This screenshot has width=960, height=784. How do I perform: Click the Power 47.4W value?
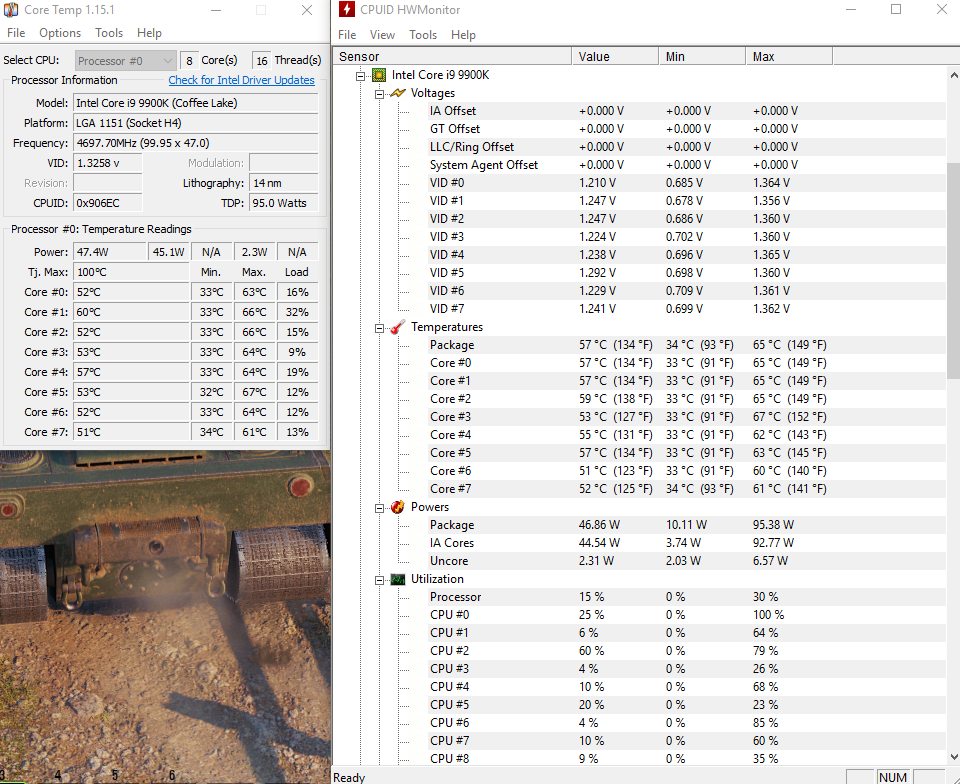pos(110,252)
